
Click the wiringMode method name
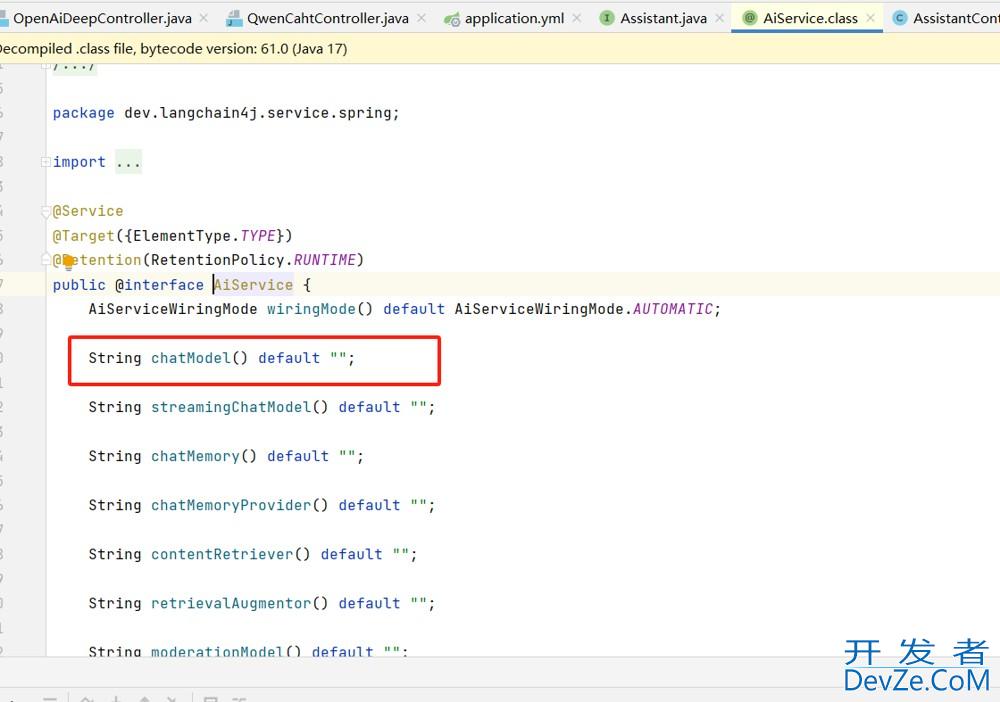(x=311, y=309)
